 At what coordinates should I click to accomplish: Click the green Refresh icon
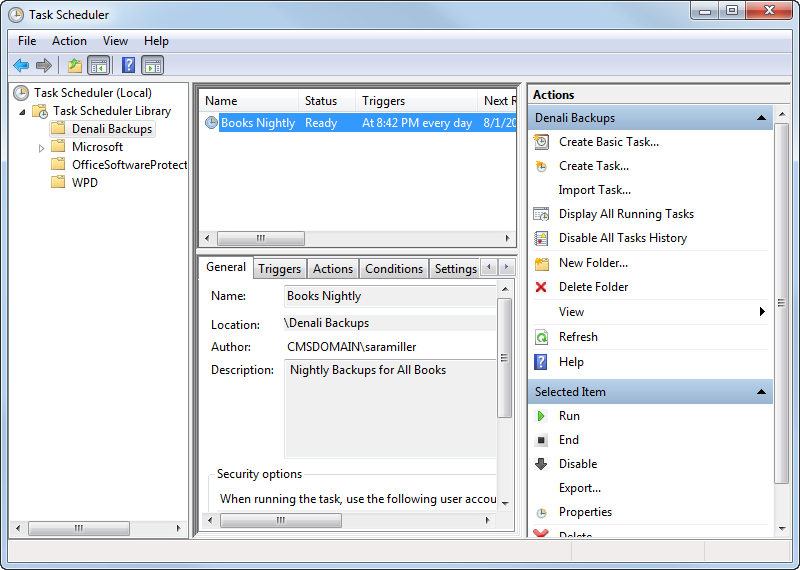click(541, 337)
